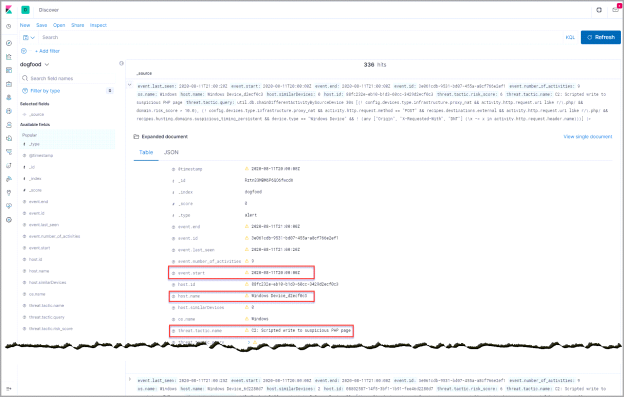Screen dimensions: 624x397
Task: Click the Refresh button
Action: pyautogui.click(x=601, y=37)
